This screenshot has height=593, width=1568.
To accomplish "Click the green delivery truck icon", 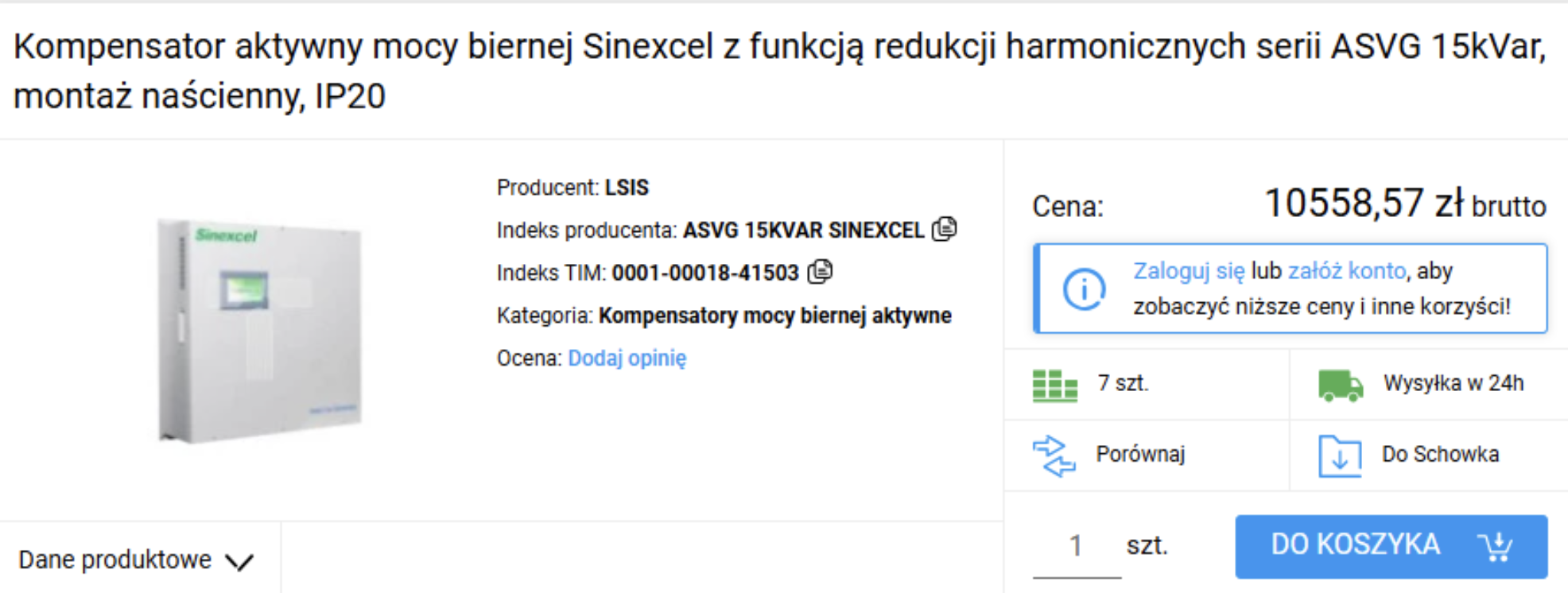I will point(1341,386).
